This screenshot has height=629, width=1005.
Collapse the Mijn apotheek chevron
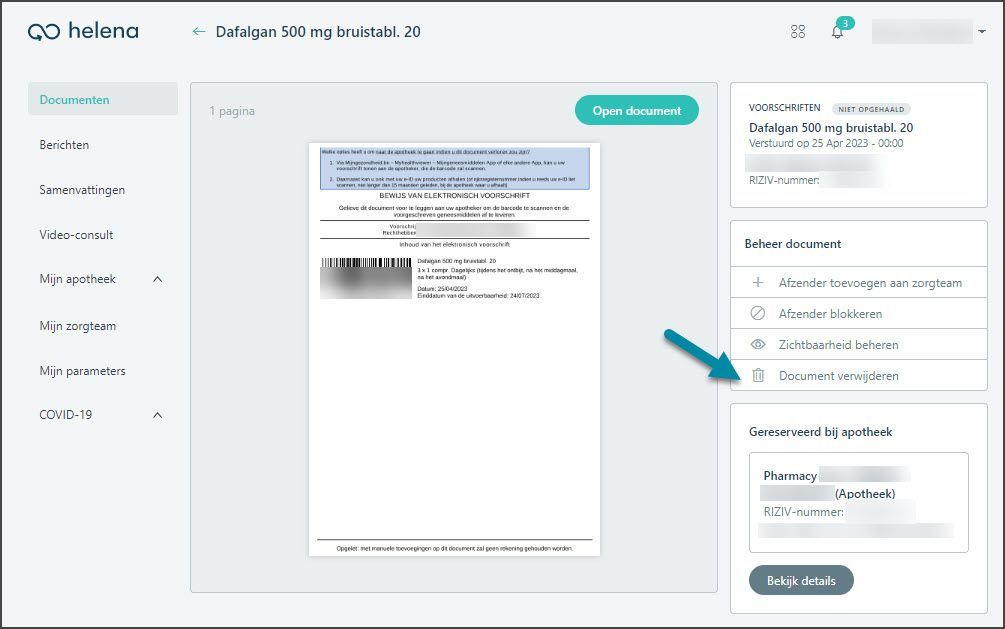158,280
